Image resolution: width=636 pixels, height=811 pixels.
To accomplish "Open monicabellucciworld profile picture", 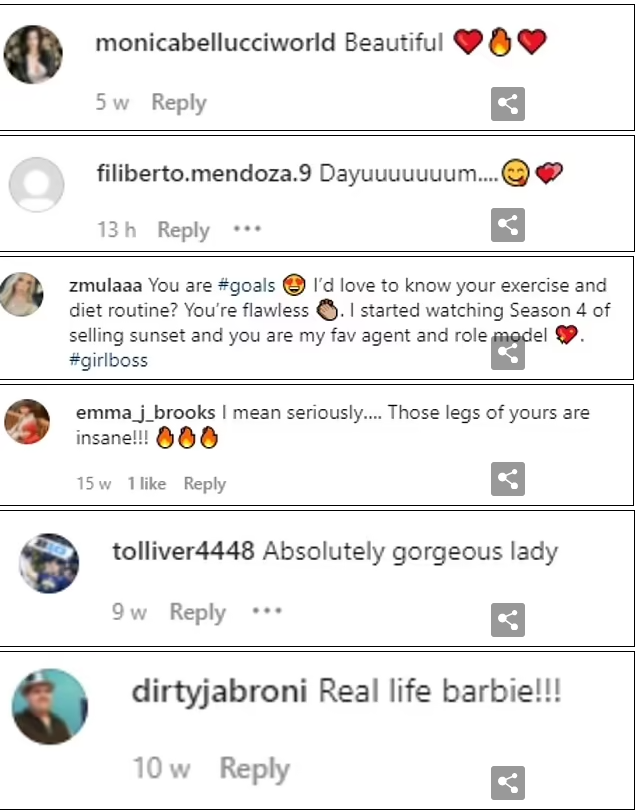I will point(33,54).
